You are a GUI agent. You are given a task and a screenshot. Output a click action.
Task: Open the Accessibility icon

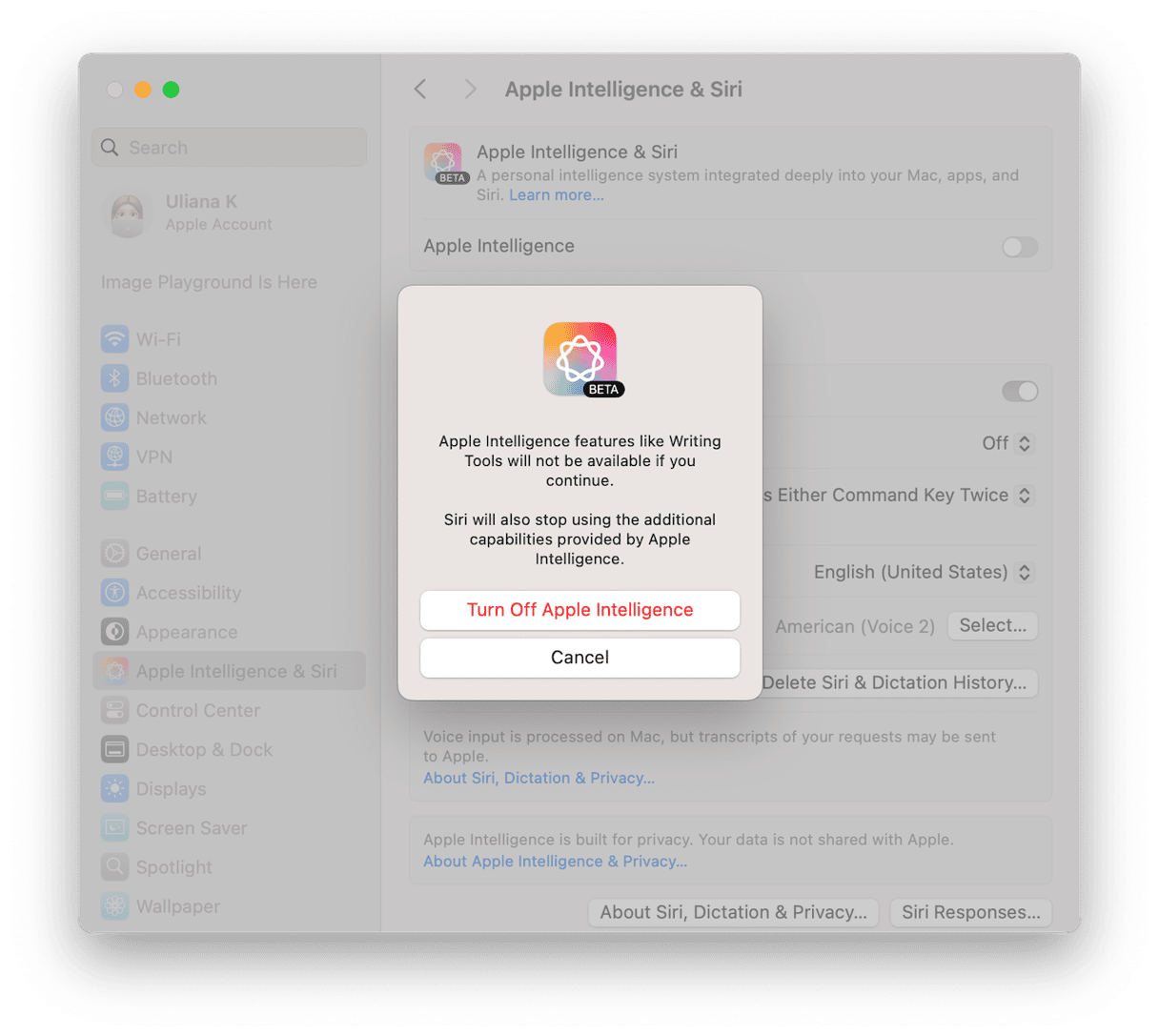[x=115, y=593]
